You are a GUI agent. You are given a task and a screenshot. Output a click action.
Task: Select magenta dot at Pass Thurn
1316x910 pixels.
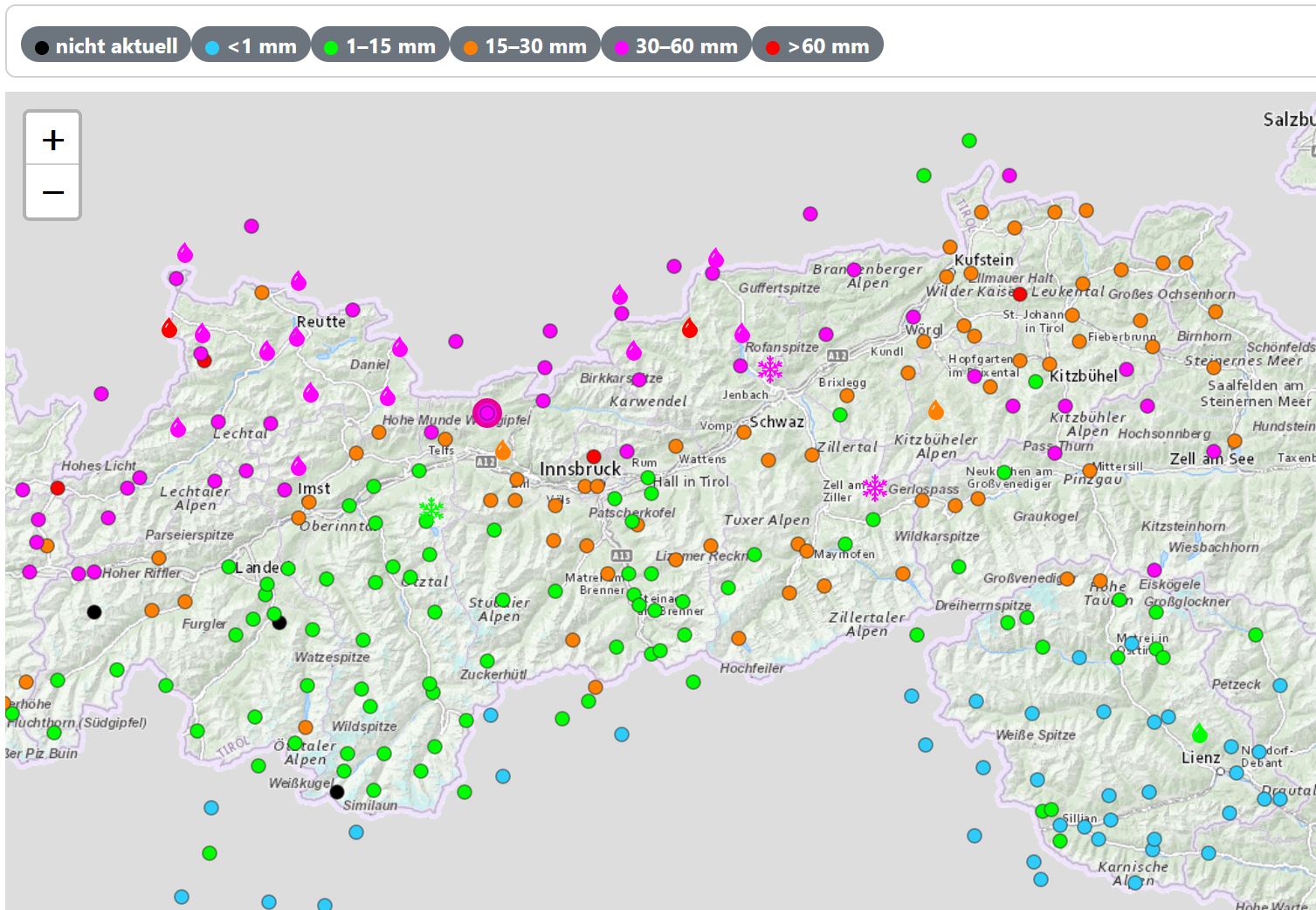tap(1055, 453)
